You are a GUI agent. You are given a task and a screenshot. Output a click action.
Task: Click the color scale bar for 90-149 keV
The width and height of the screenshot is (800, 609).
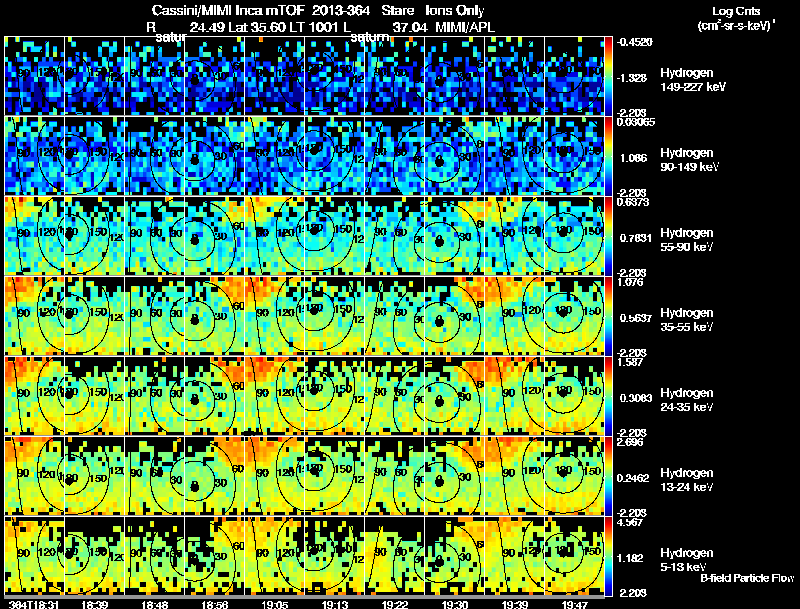pyautogui.click(x=608, y=156)
